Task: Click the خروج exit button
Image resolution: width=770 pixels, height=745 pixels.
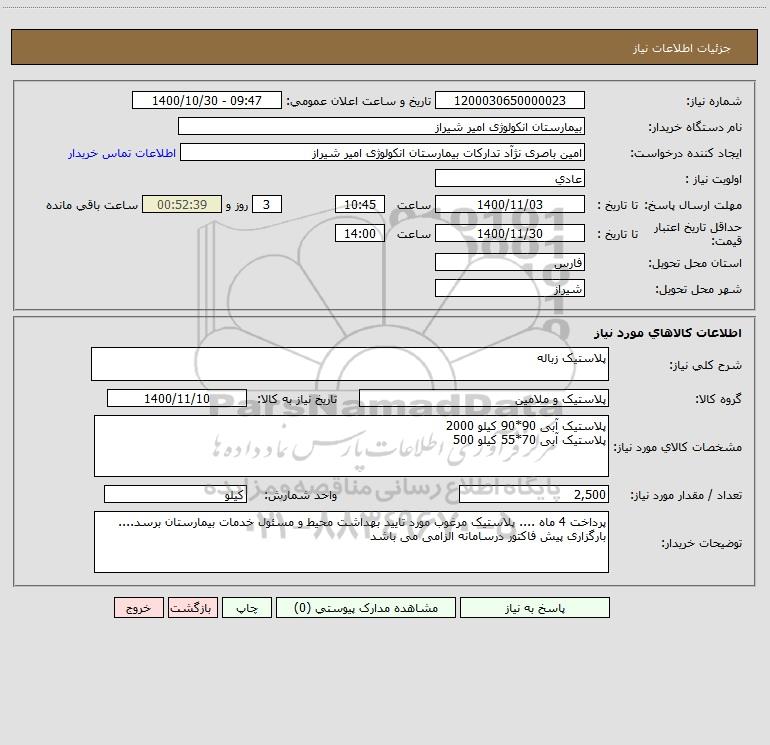Action: (x=138, y=607)
